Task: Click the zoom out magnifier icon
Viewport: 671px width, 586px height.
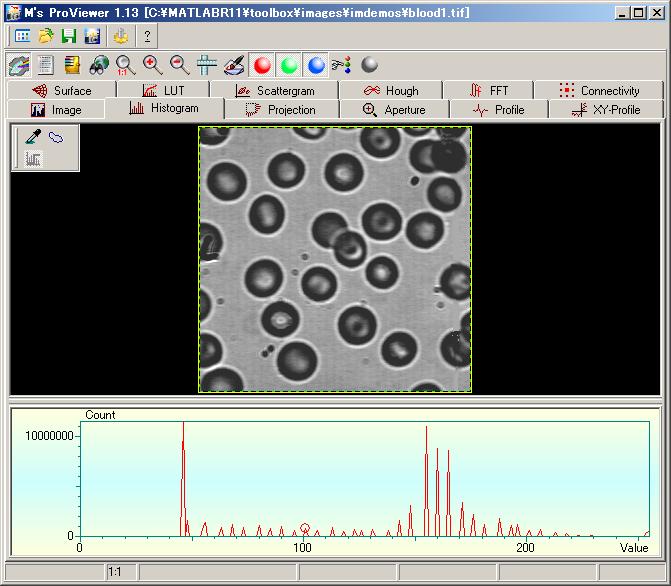Action: pyautogui.click(x=180, y=66)
